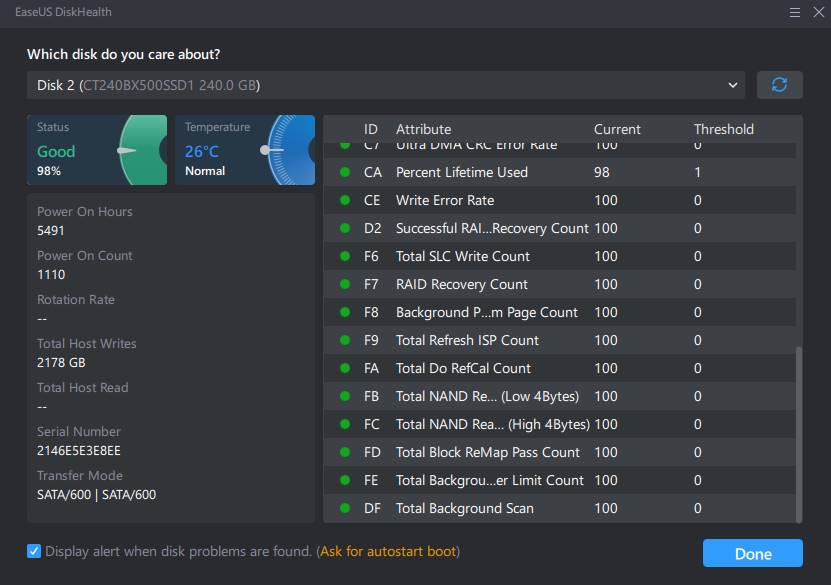The height and width of the screenshot is (585, 831).
Task: Click the Temperature 26°C gauge card
Action: pyautogui.click(x=245, y=150)
